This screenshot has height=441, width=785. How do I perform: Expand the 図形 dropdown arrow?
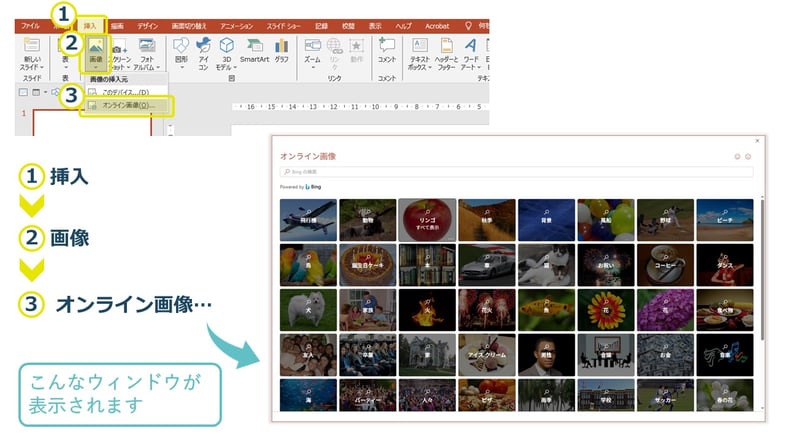point(181,67)
